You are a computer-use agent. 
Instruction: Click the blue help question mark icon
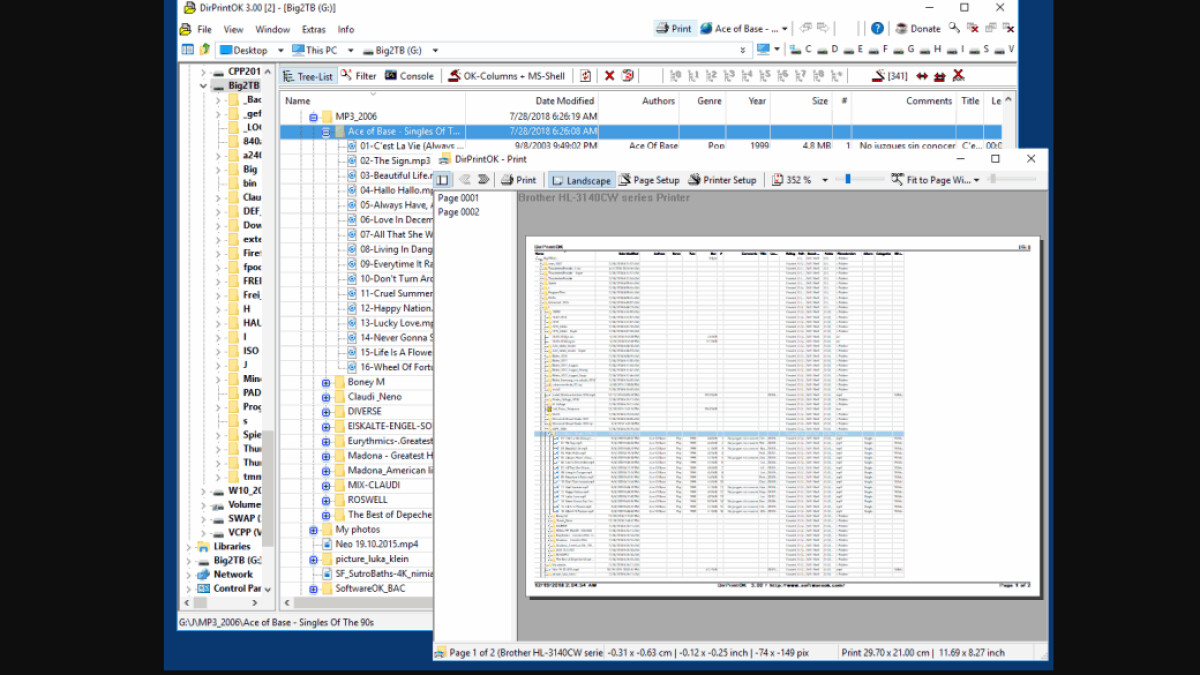click(x=877, y=29)
